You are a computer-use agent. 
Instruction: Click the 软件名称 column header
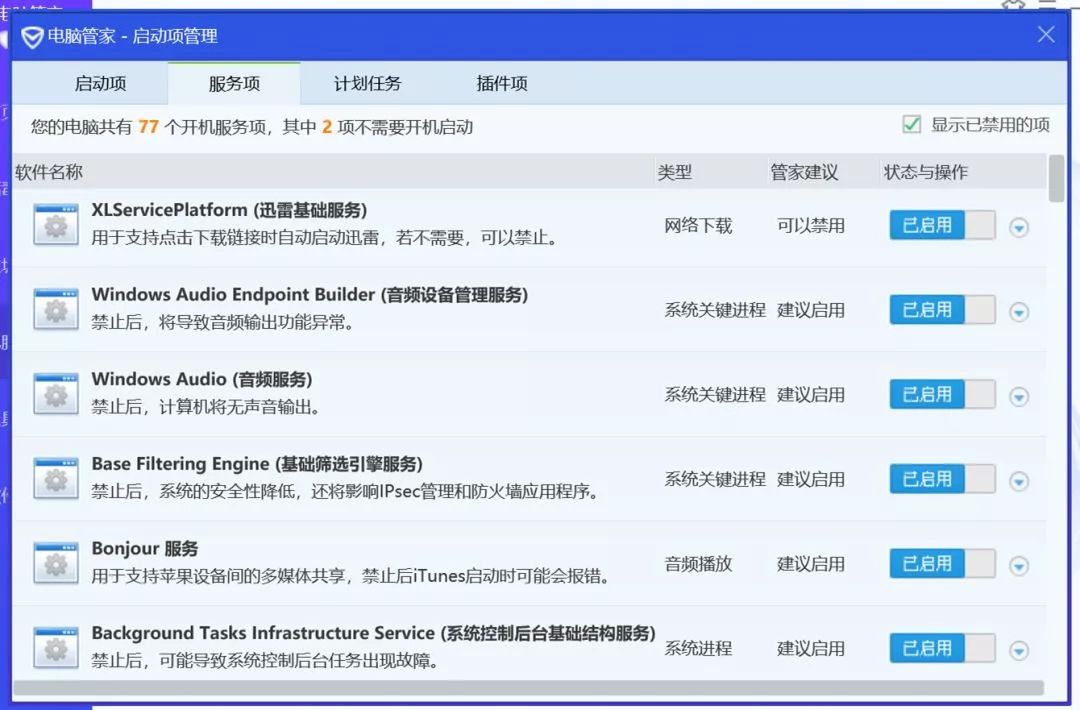[49, 172]
